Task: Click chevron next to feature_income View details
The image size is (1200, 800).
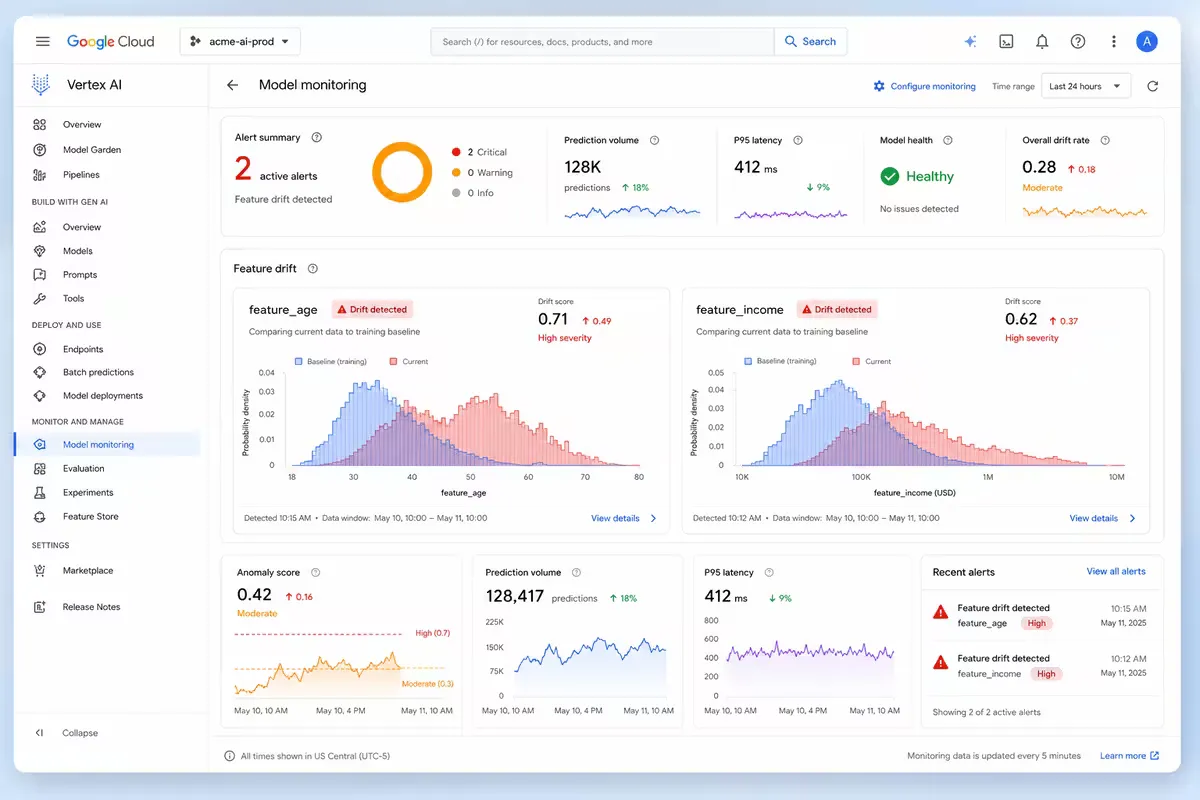Action: click(x=1133, y=518)
